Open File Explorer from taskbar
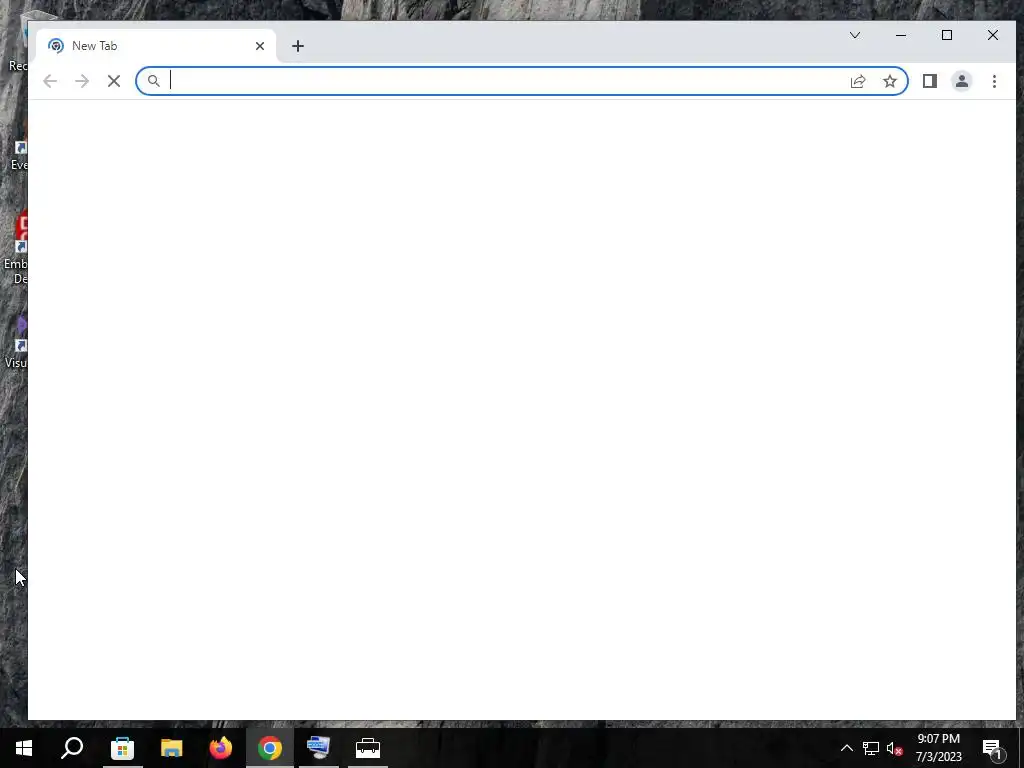 coord(172,748)
